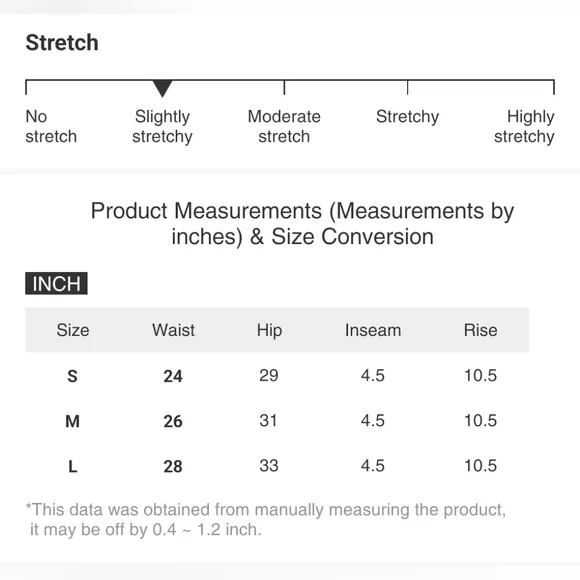This screenshot has height=580, width=580.
Task: Click the Product Measurements heading text
Action: (x=303, y=223)
